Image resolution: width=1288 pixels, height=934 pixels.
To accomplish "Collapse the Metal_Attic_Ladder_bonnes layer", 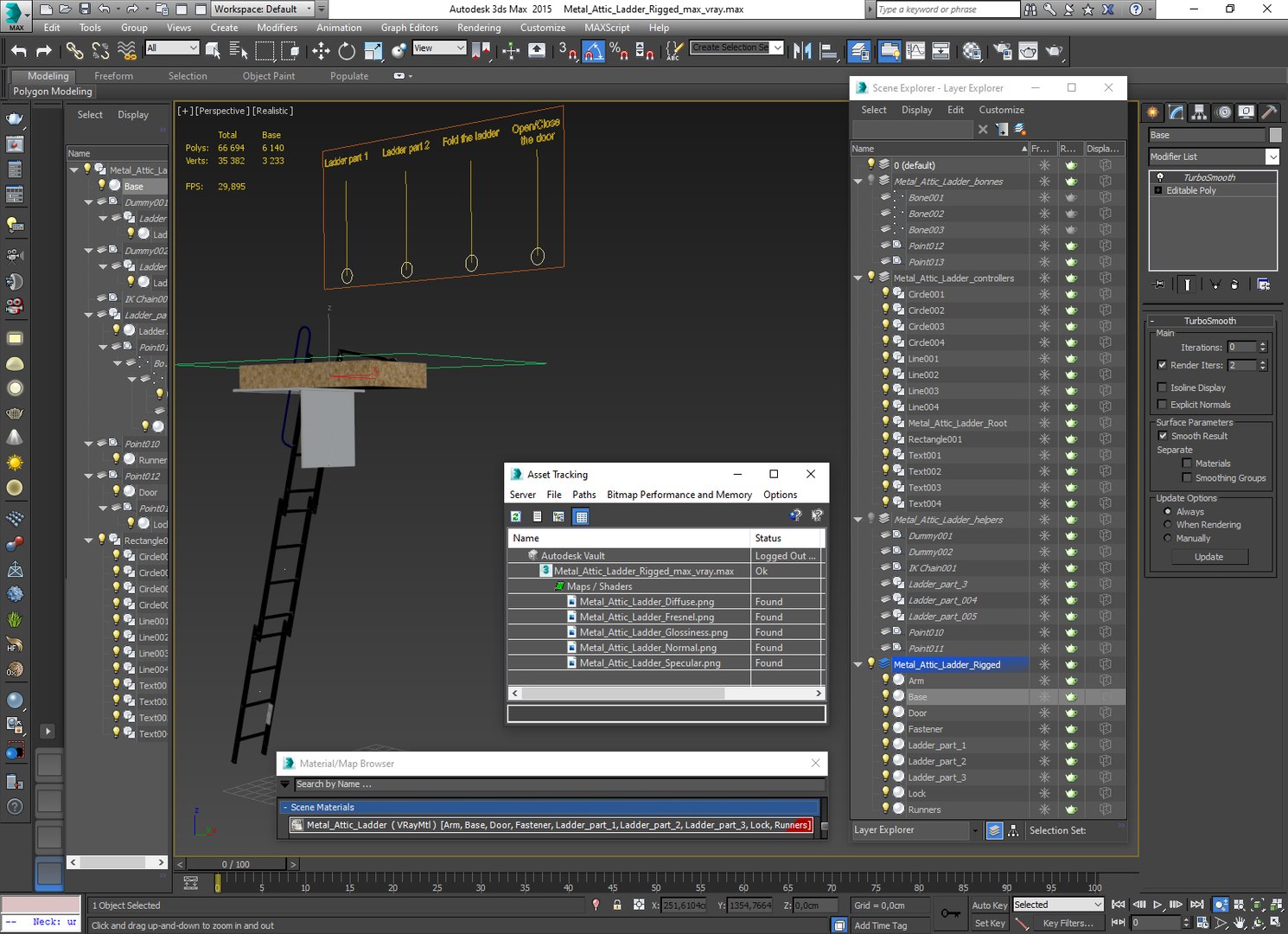I will 858,182.
